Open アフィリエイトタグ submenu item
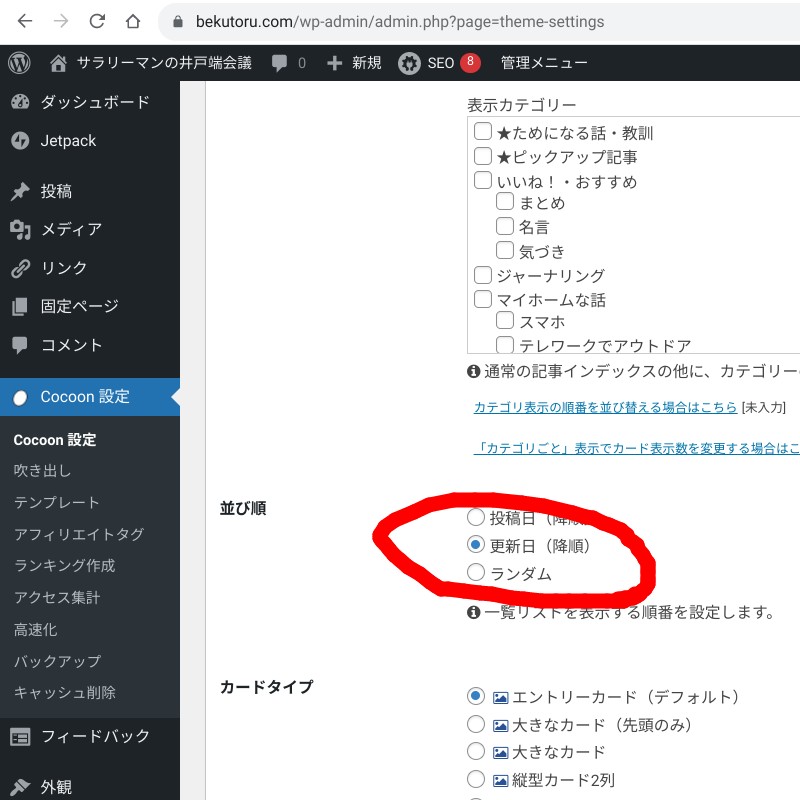The width and height of the screenshot is (800, 800). pyautogui.click(x=79, y=534)
